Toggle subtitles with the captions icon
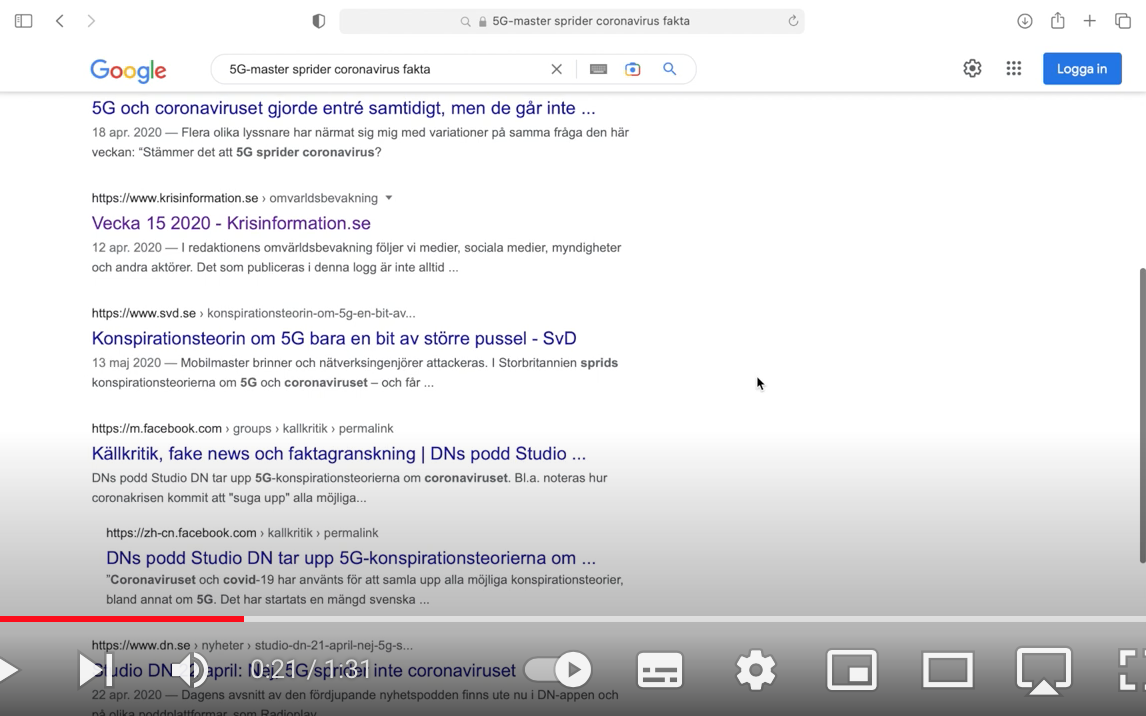 click(660, 670)
